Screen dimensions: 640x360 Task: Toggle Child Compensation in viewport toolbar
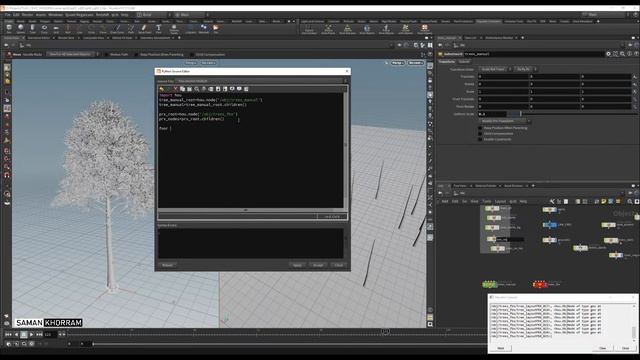[x=192, y=54]
